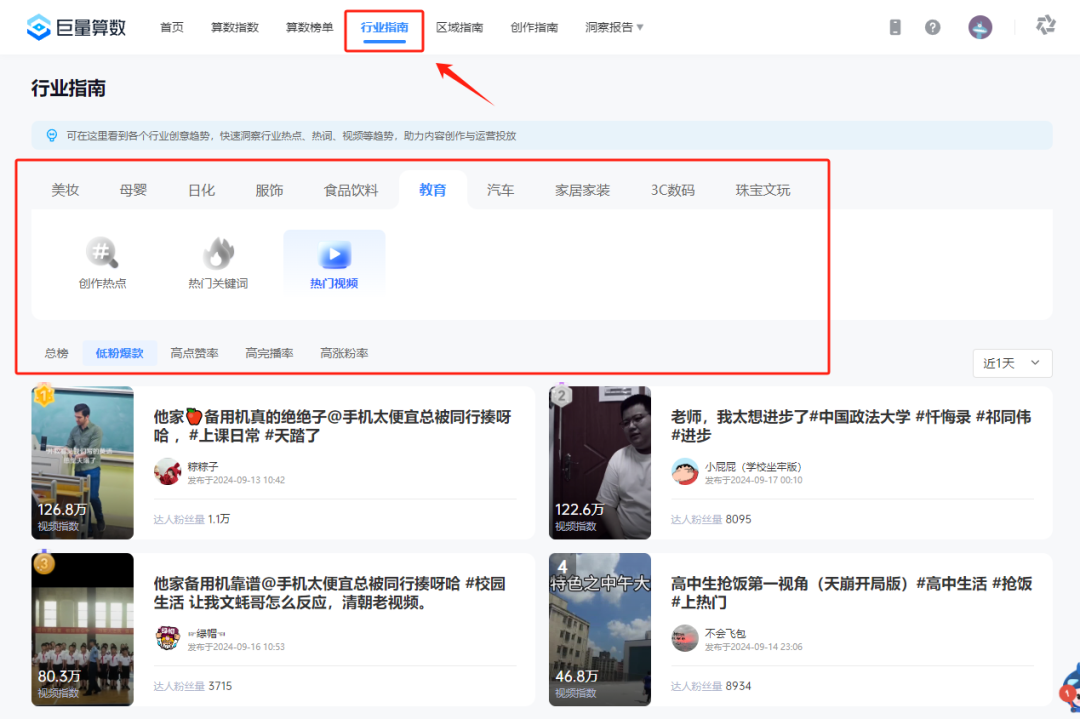
Task: Click the colorful icon at top right corner
Action: point(1045,27)
